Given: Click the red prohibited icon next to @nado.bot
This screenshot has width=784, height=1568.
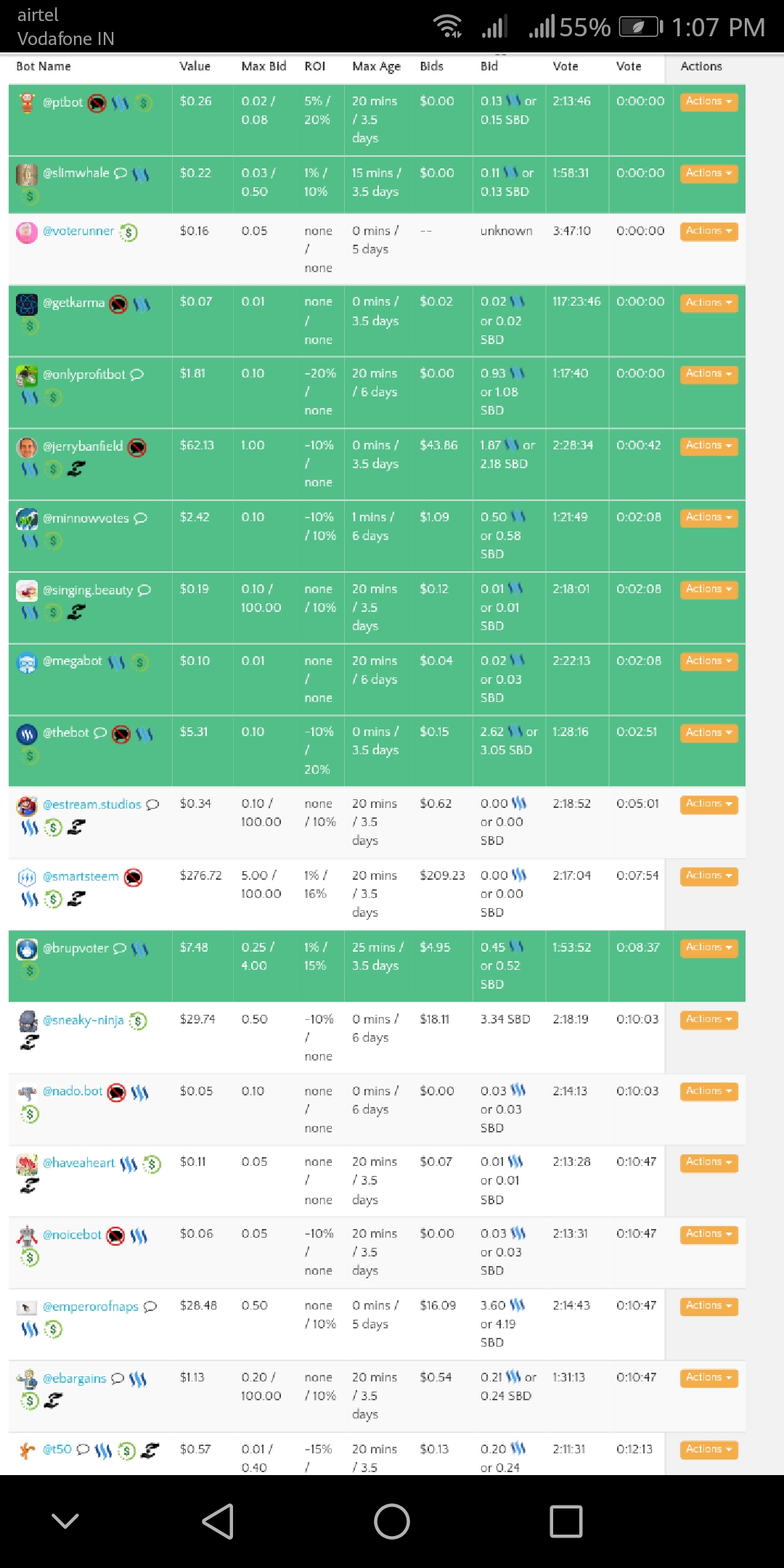Looking at the screenshot, I should [117, 1093].
